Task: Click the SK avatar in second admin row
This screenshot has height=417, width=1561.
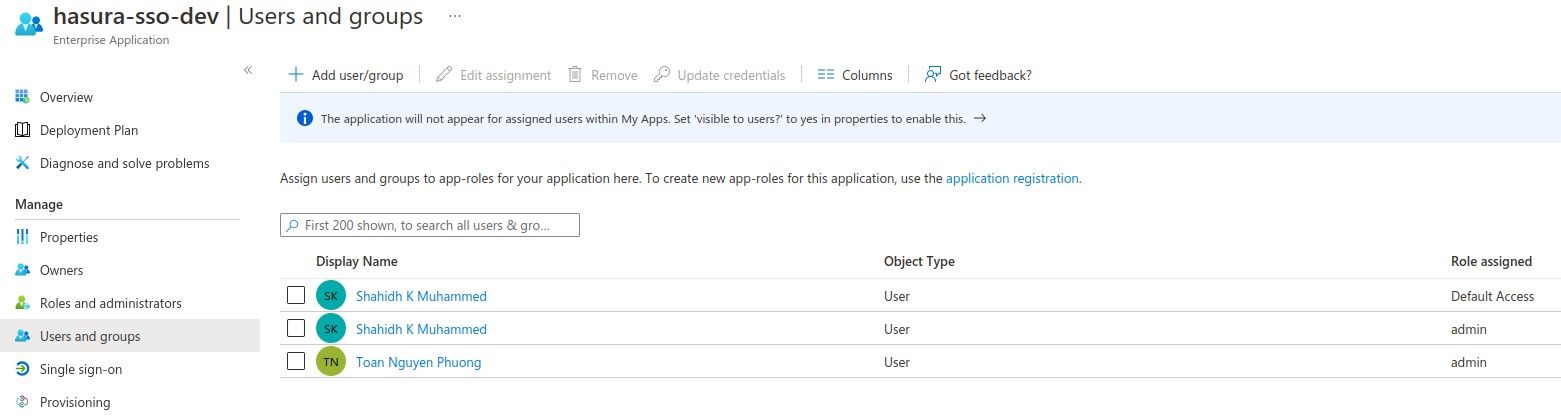Action: pos(331,329)
